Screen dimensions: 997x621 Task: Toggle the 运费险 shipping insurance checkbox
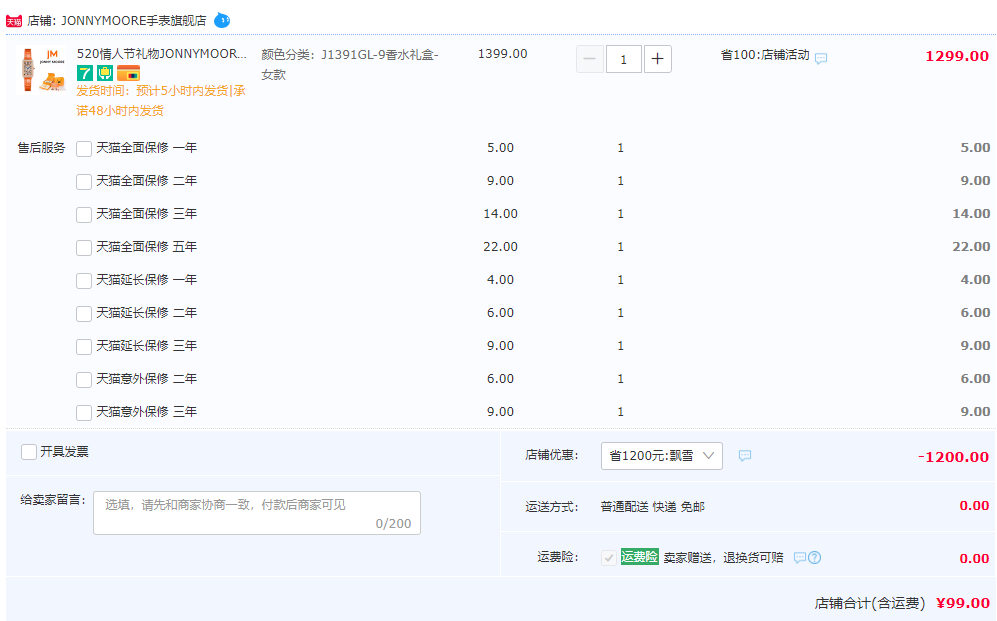point(609,558)
